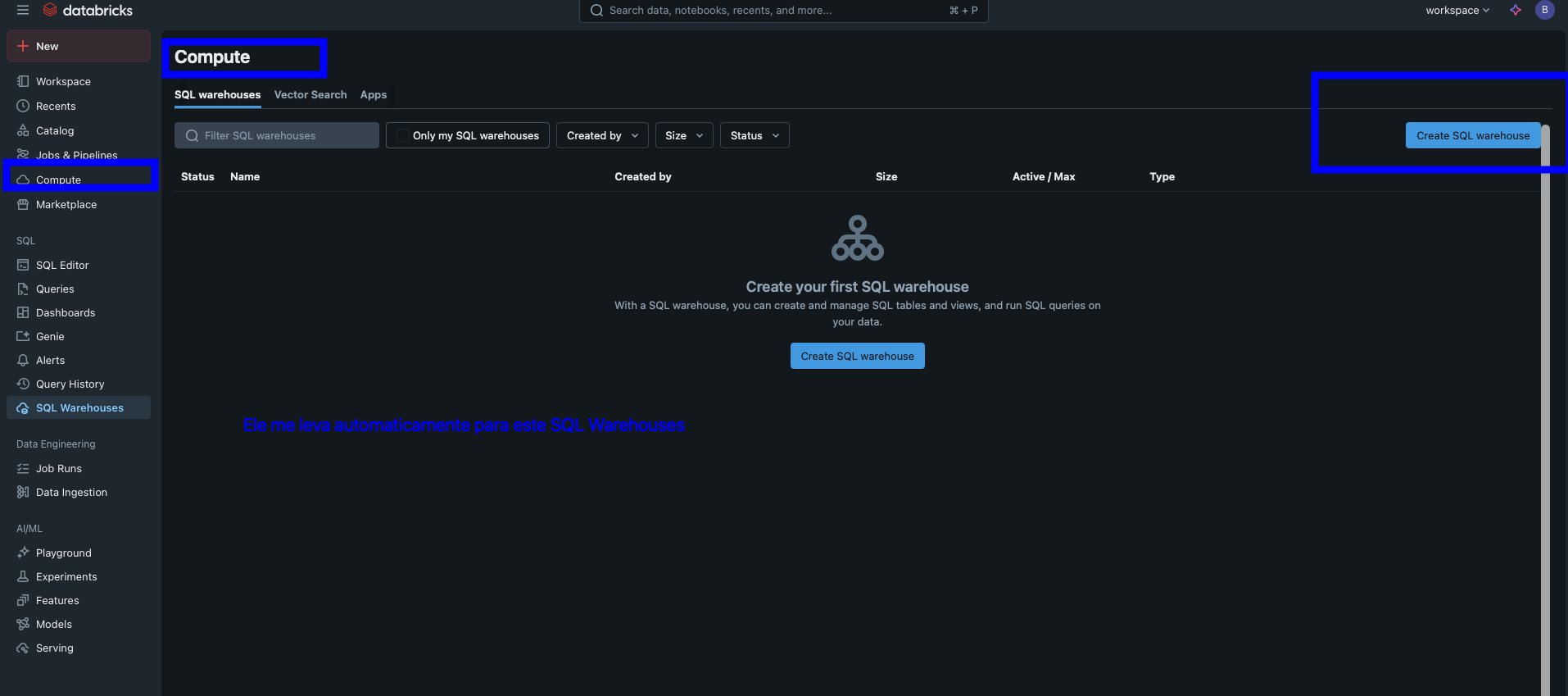Click the New button
The image size is (1568, 696).
(x=79, y=46)
